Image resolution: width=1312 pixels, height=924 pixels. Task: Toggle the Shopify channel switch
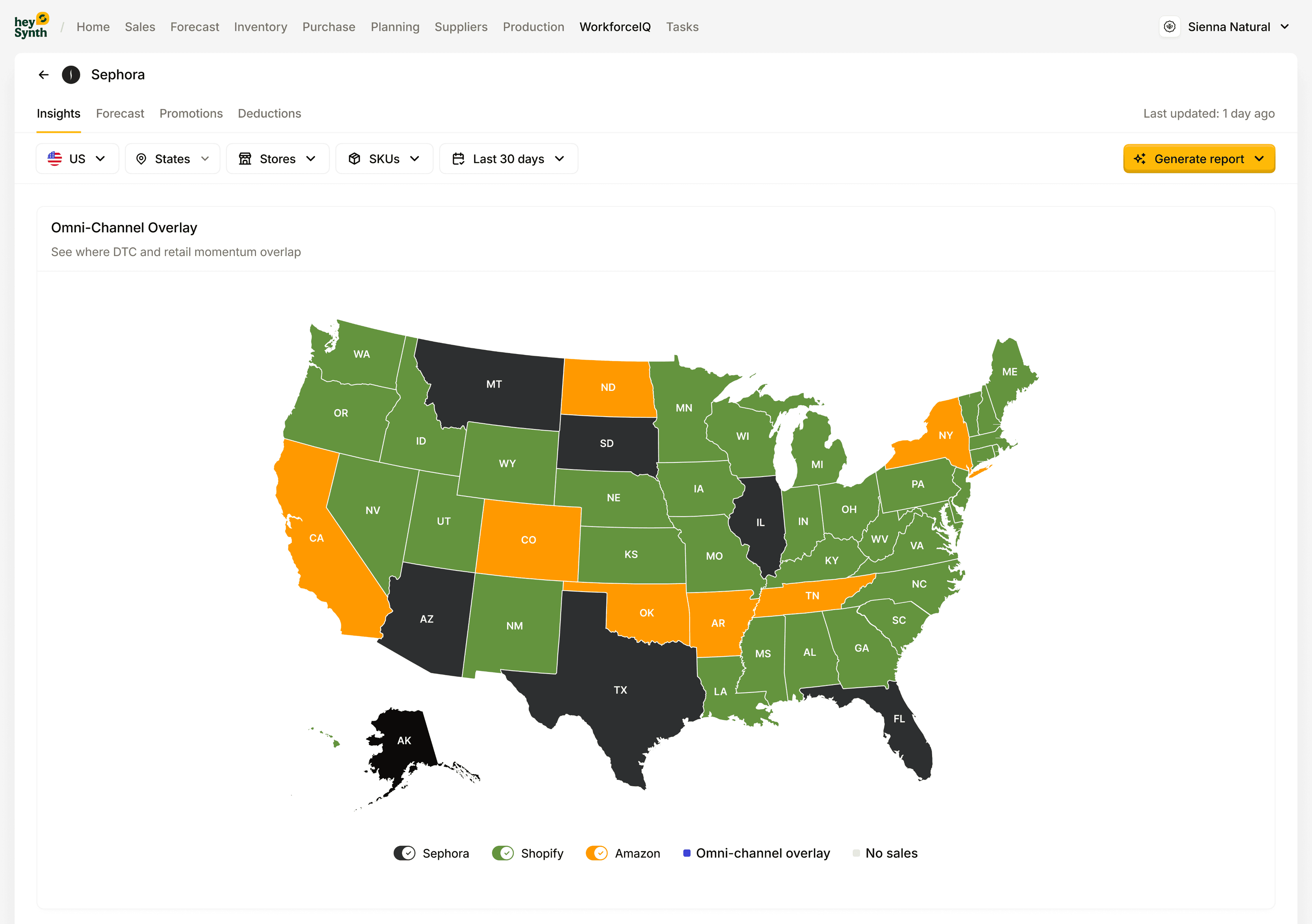503,853
